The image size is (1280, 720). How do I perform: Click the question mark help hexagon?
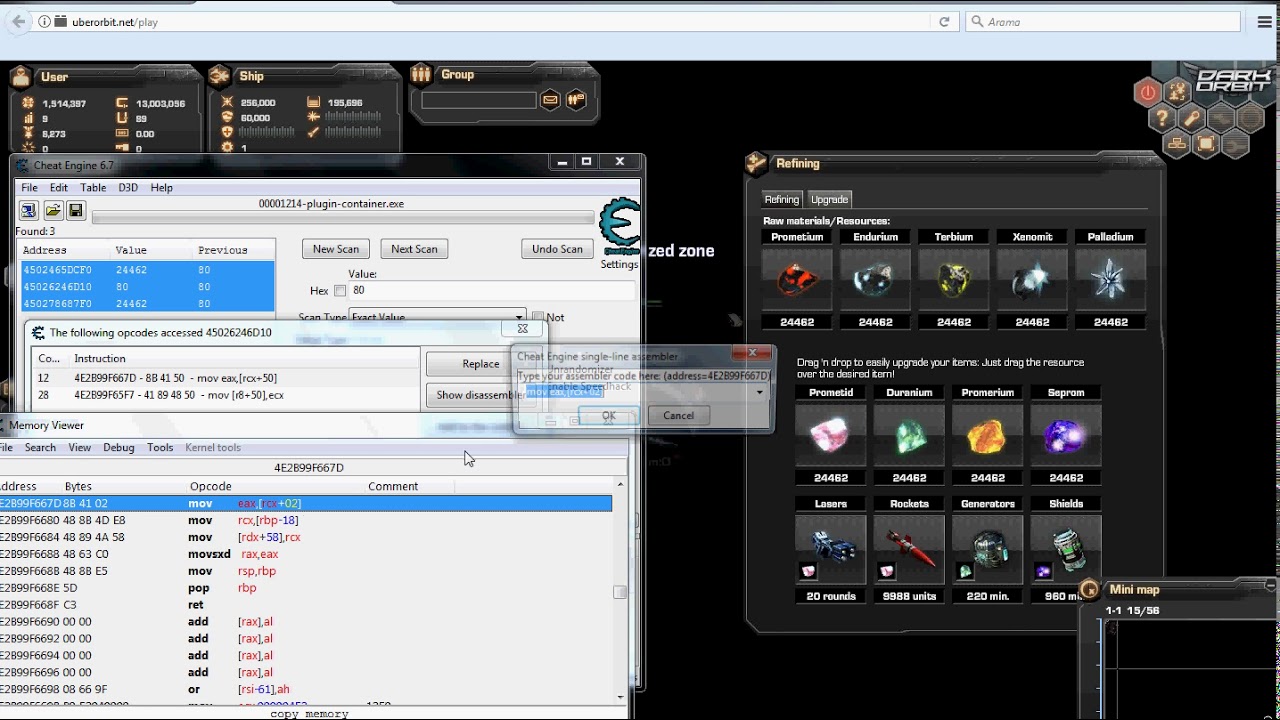(x=1163, y=119)
